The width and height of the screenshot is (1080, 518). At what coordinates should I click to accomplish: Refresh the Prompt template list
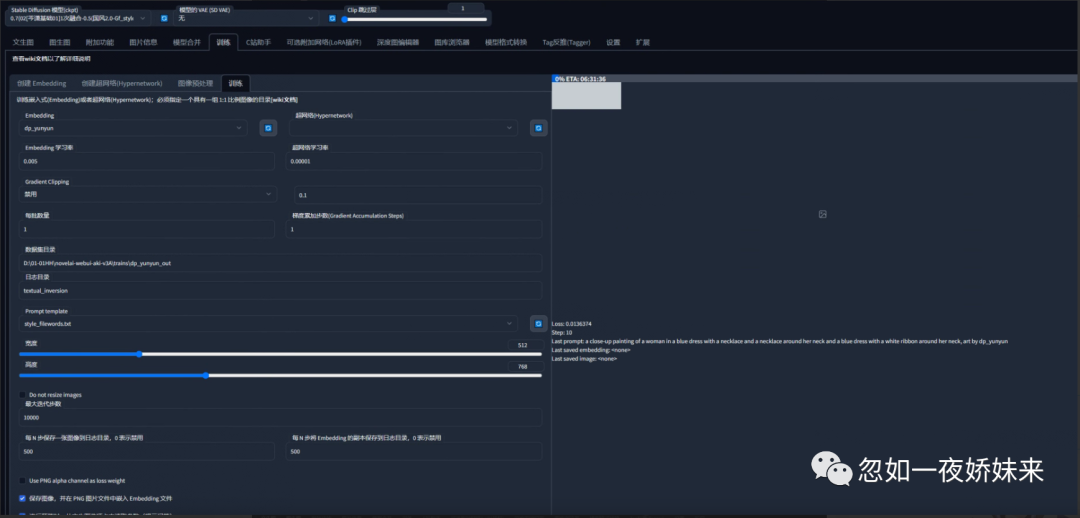click(539, 323)
